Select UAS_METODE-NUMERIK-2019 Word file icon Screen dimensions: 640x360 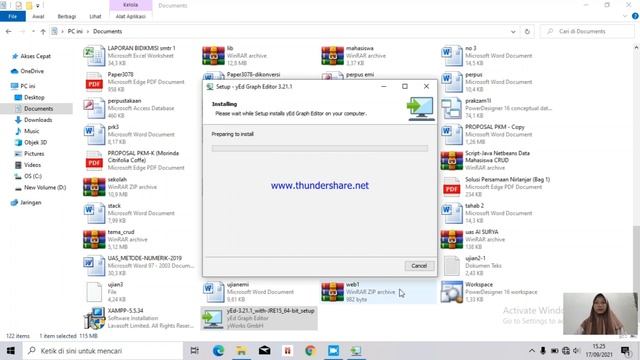tap(94, 266)
